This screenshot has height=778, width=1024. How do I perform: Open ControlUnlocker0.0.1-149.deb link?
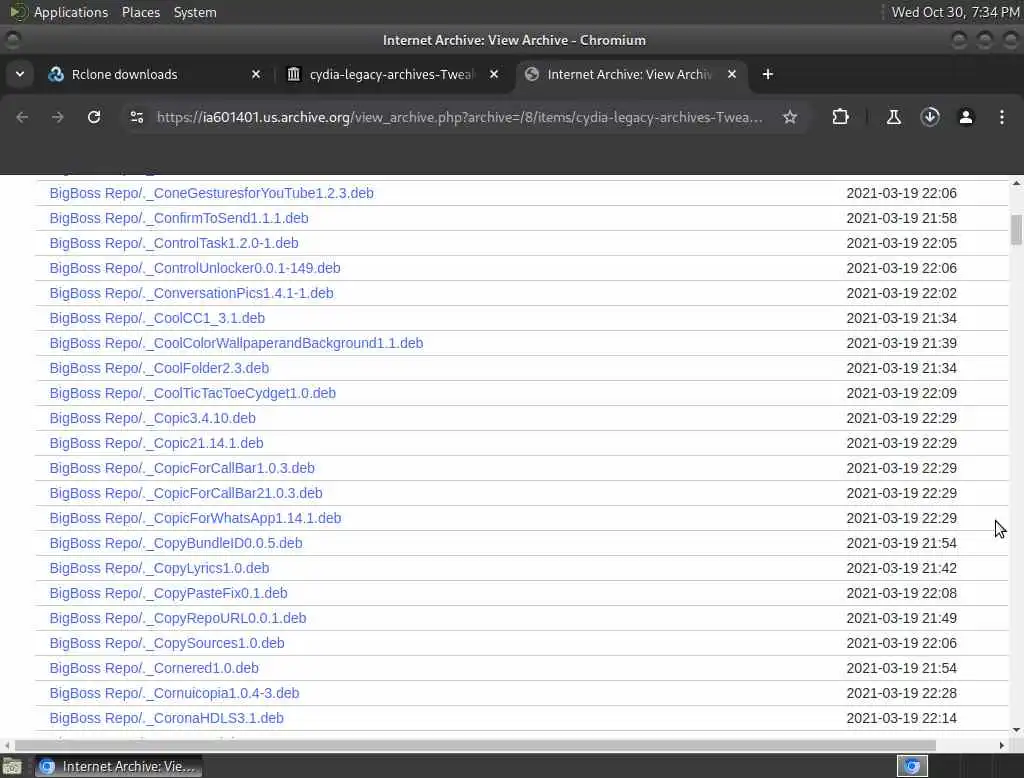point(195,268)
